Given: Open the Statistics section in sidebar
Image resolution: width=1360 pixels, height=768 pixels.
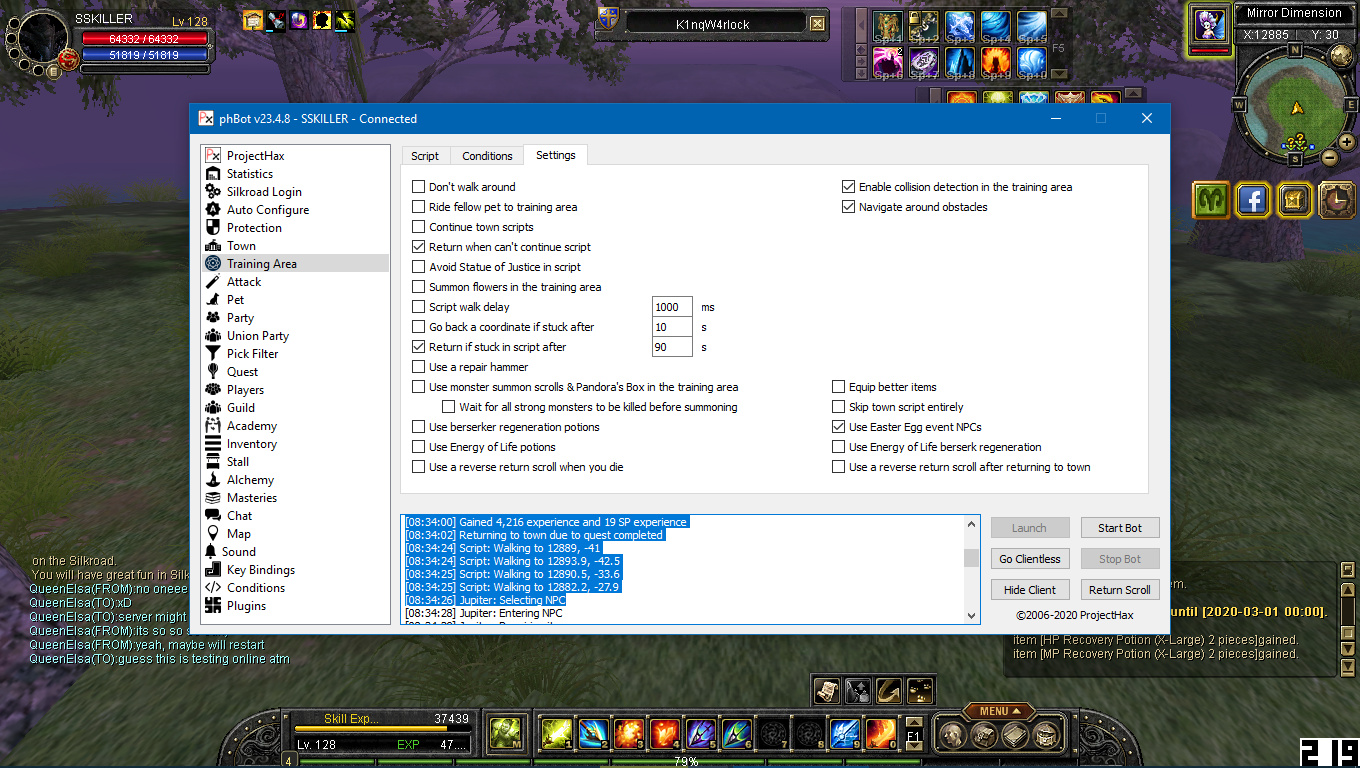Looking at the screenshot, I should coord(249,174).
